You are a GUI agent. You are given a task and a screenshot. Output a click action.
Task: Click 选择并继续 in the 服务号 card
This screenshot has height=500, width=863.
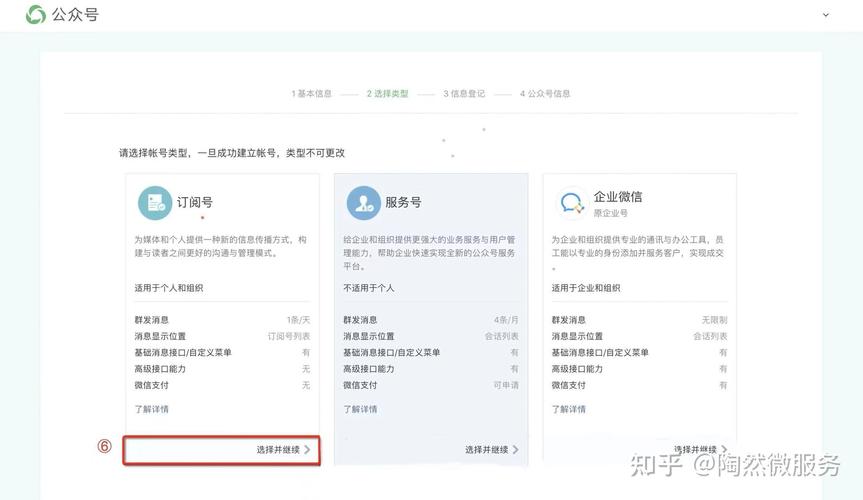coord(487,450)
